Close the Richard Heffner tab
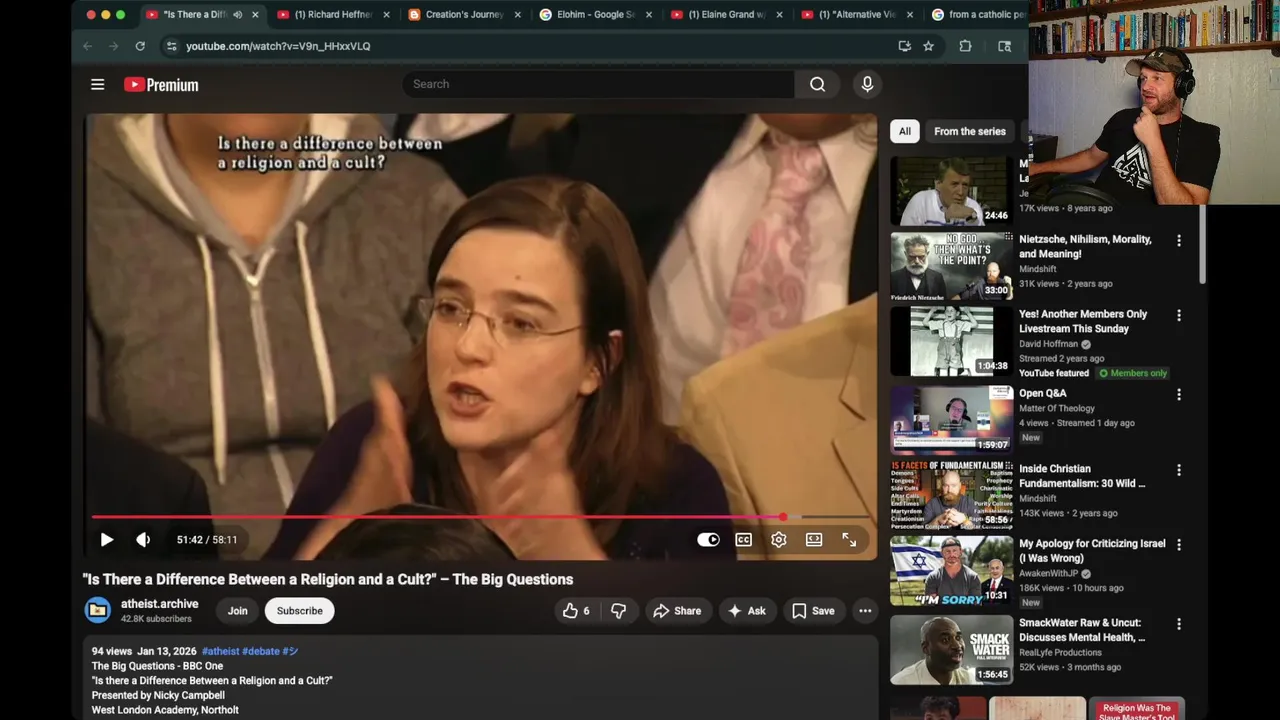The width and height of the screenshot is (1280, 720). tap(386, 15)
